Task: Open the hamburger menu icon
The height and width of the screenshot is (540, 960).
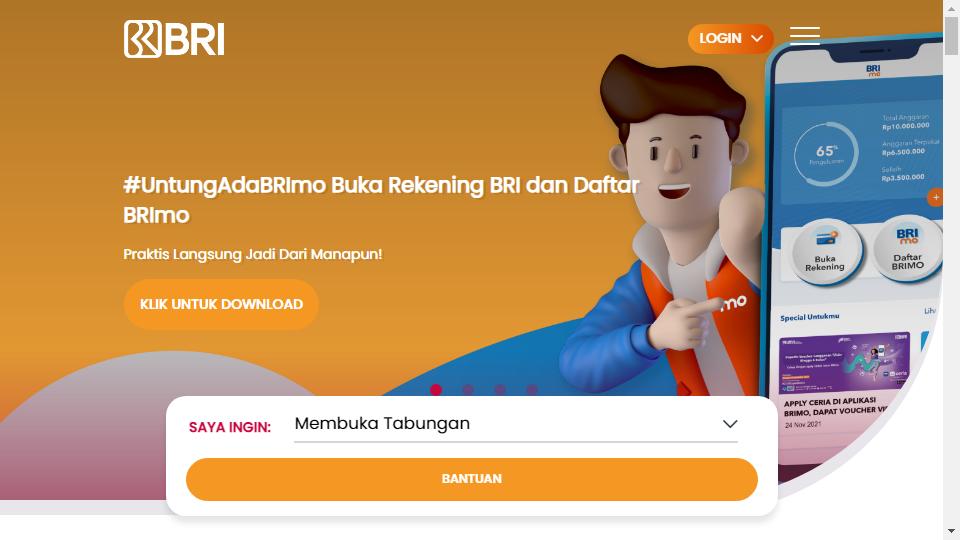Action: pyautogui.click(x=804, y=36)
